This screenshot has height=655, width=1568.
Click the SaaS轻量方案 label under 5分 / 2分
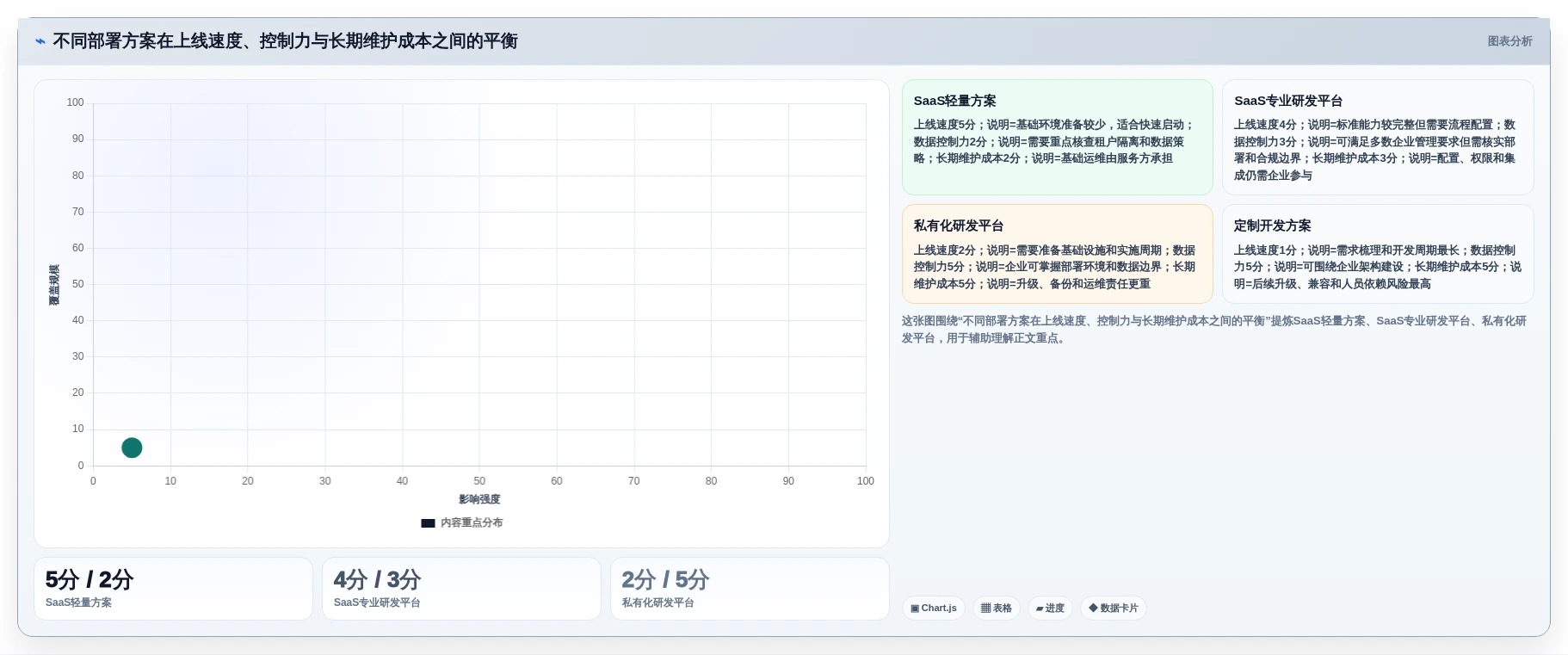coord(78,602)
